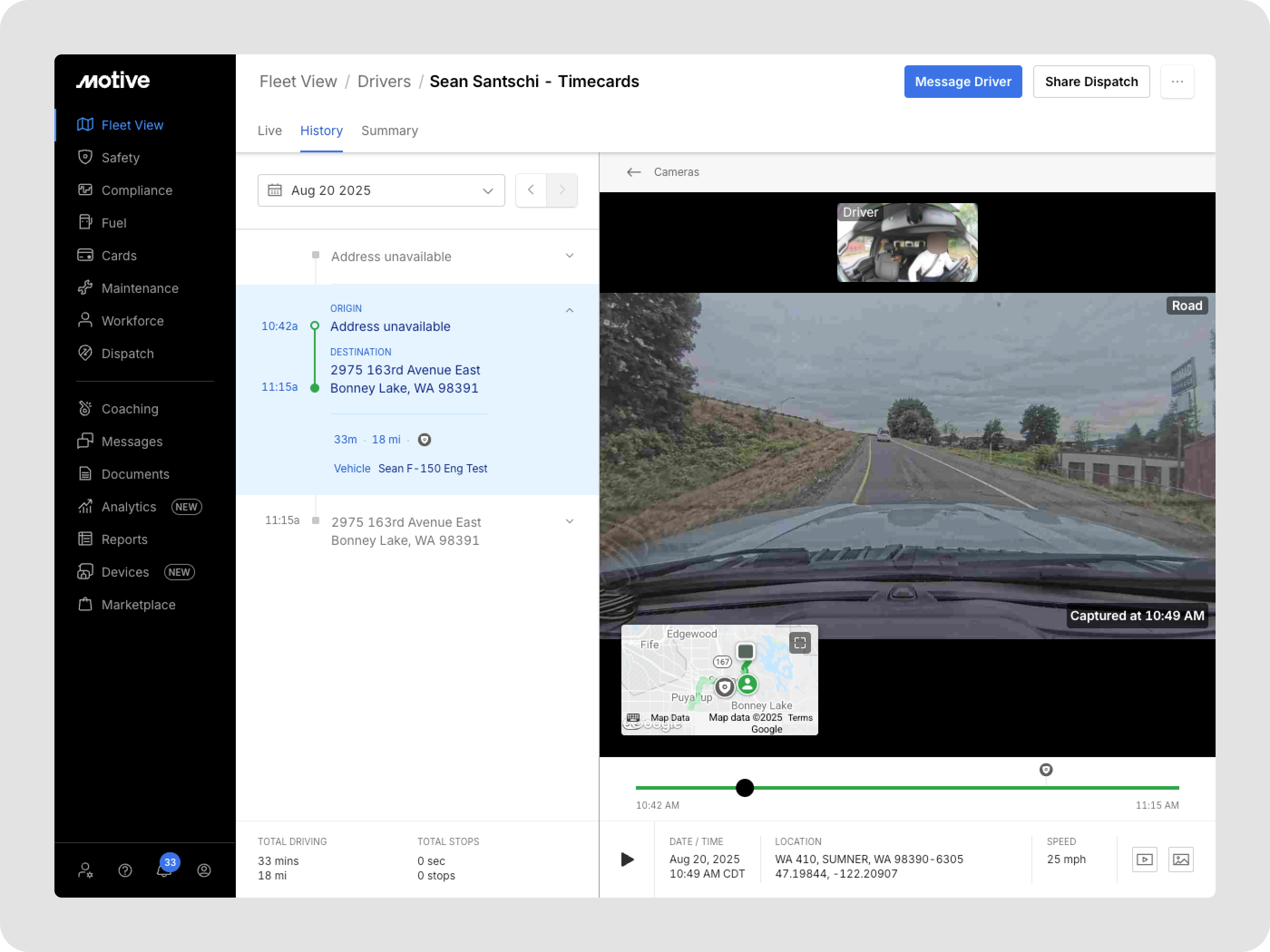The image size is (1270, 952).
Task: Switch to video view icon
Action: (x=1144, y=859)
